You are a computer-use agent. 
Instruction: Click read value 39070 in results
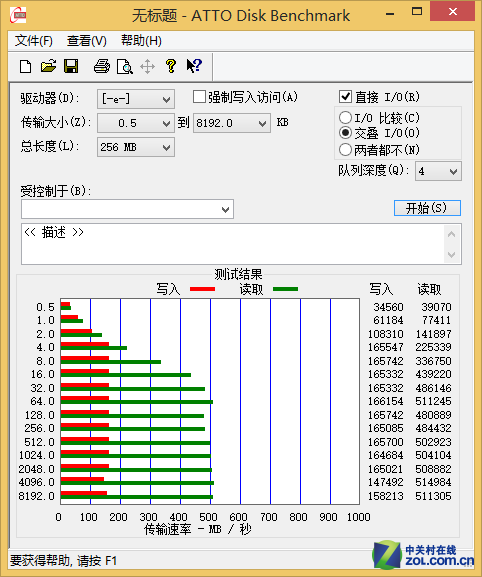click(436, 307)
